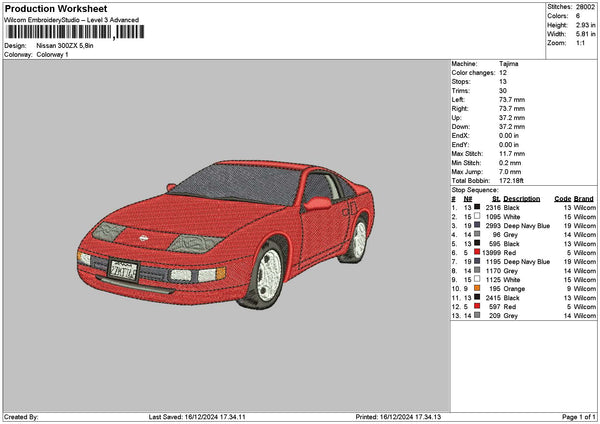The height and width of the screenshot is (424, 600).
Task: Click the St. column header
Action: 496,199
